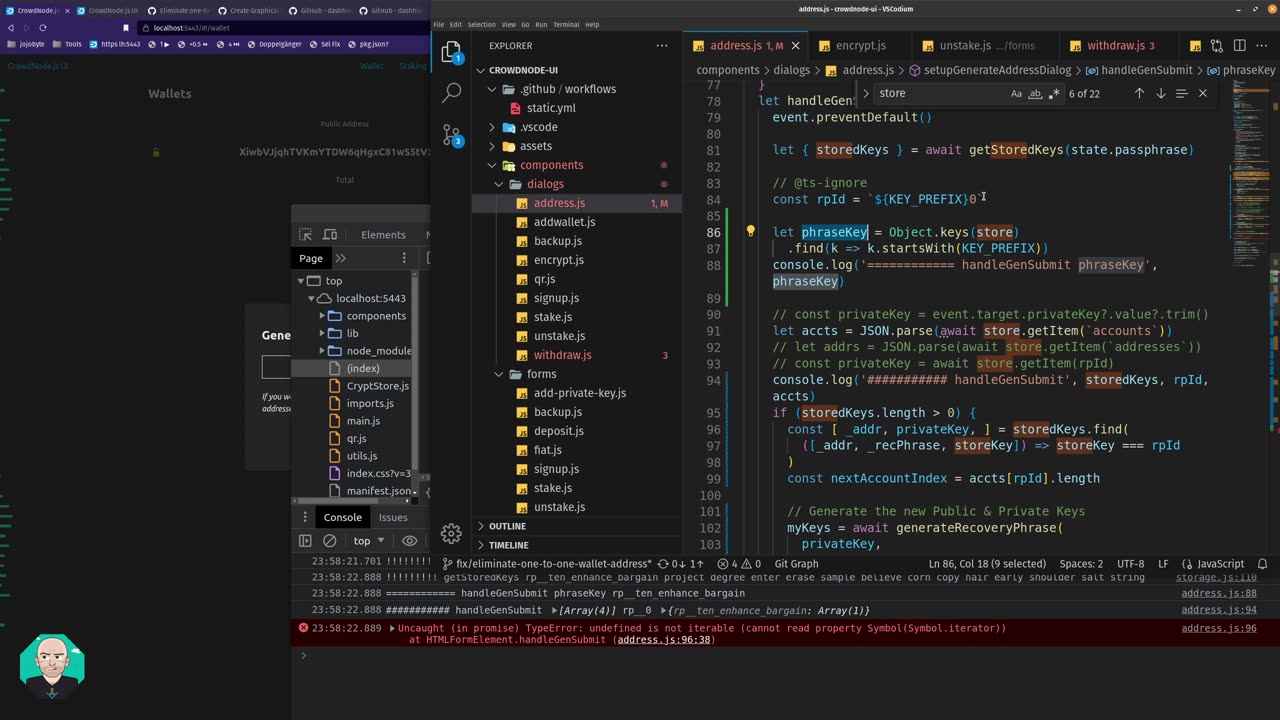Open the top context dropdown in console
Screen dimensions: 1280x720
click(369, 541)
